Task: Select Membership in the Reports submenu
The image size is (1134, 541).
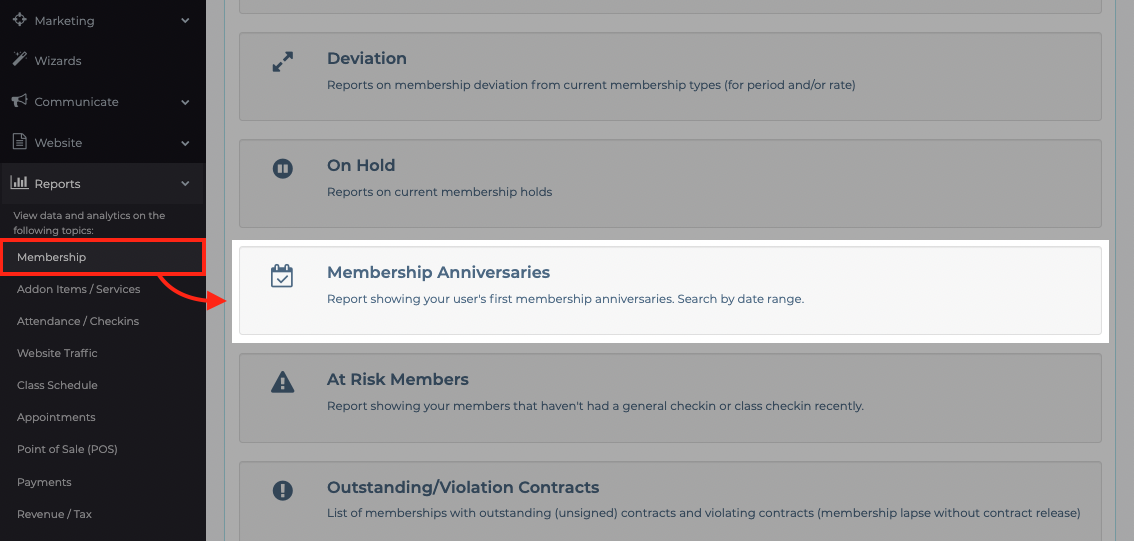Action: click(x=103, y=257)
